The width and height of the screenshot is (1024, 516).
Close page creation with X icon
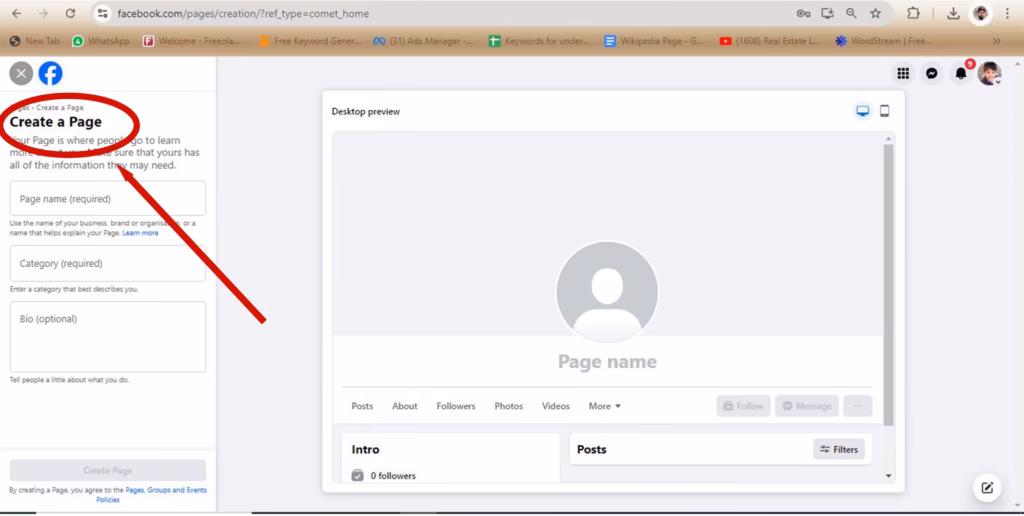21,73
